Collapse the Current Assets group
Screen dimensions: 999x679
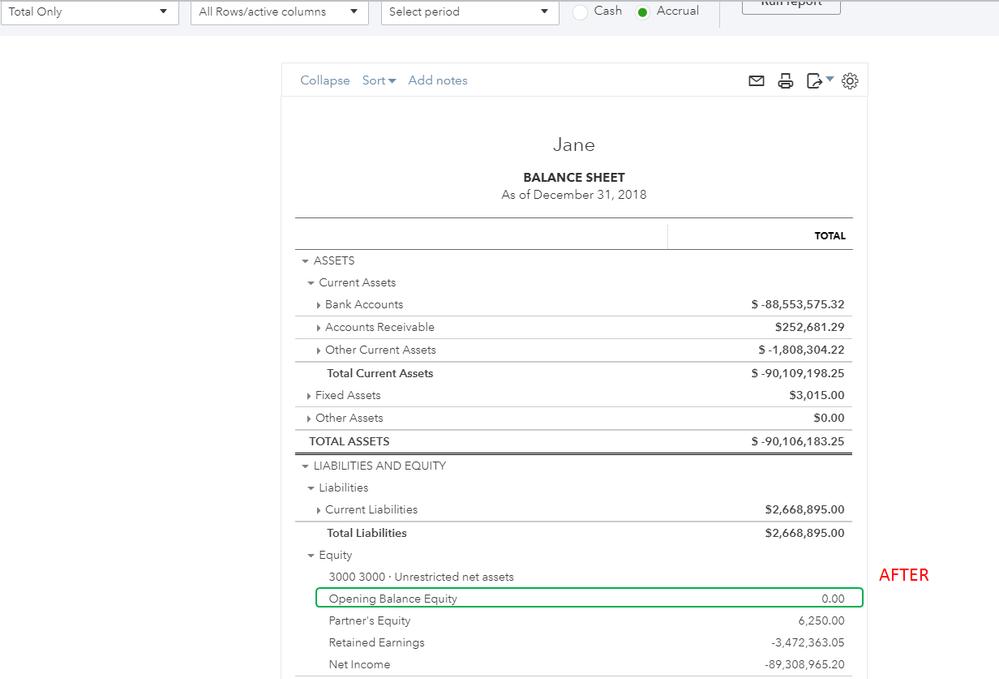tap(311, 283)
